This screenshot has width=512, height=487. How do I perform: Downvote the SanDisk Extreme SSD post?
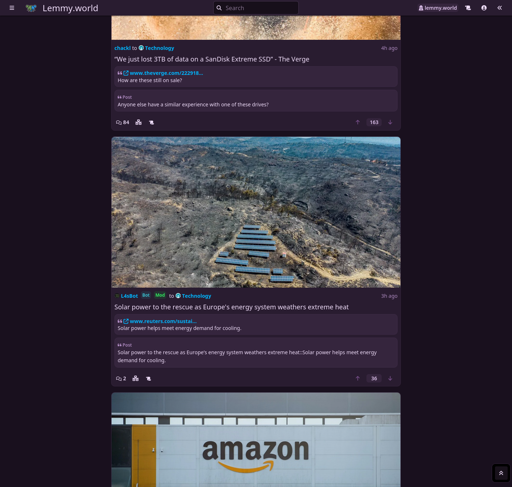(x=390, y=122)
